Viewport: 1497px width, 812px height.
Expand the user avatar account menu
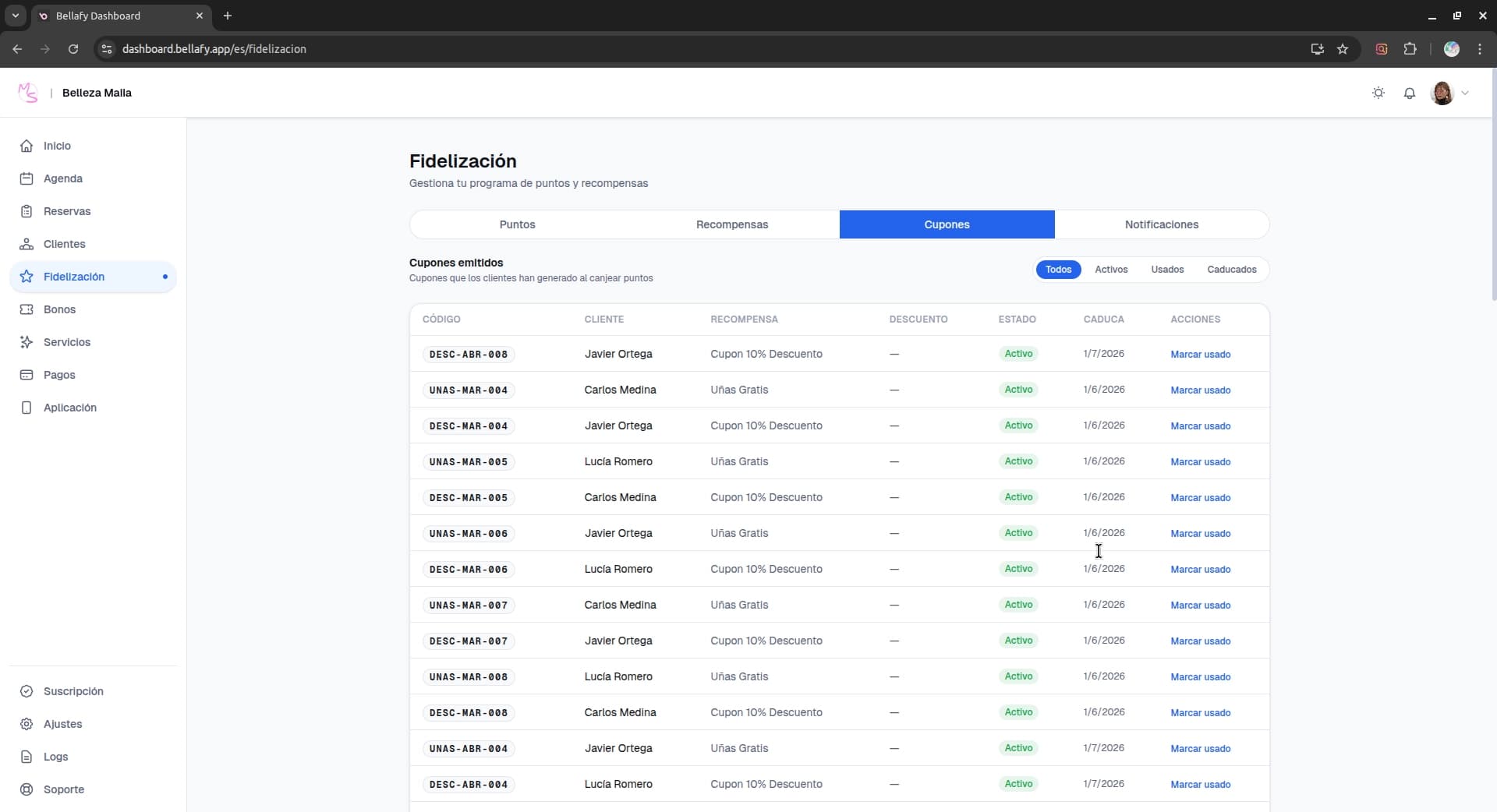coord(1449,94)
